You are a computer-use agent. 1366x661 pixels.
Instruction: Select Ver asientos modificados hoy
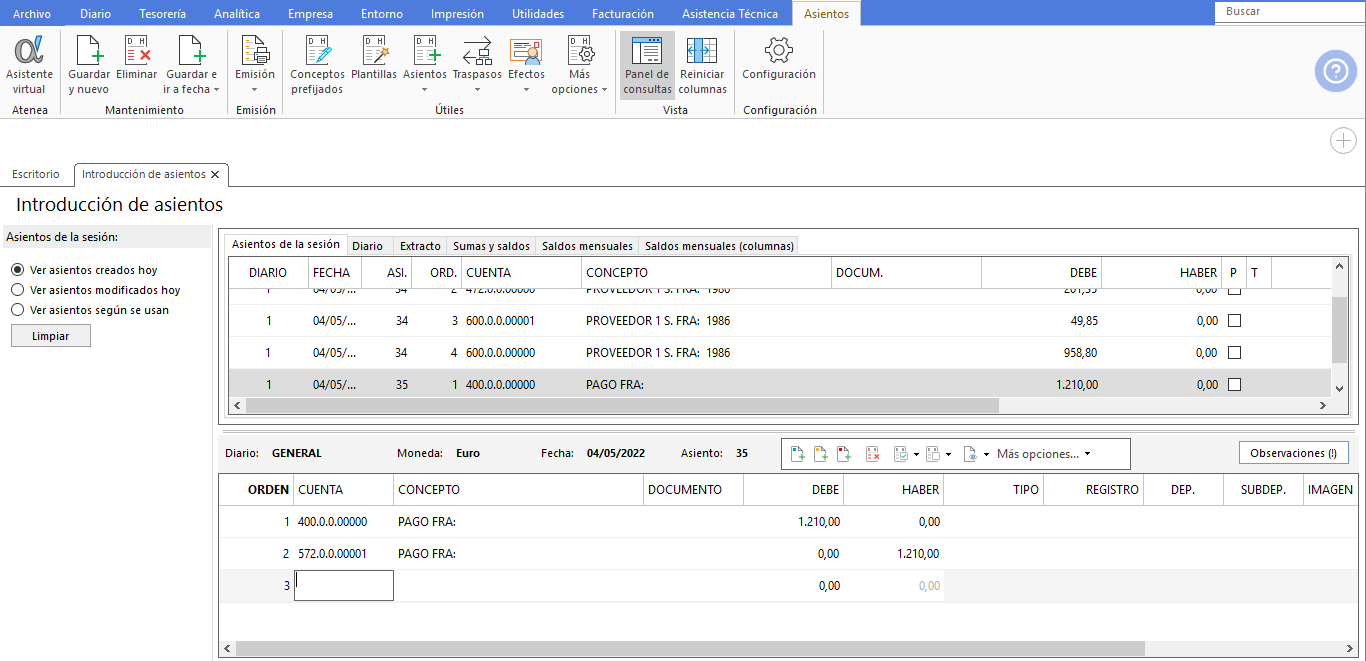17,290
